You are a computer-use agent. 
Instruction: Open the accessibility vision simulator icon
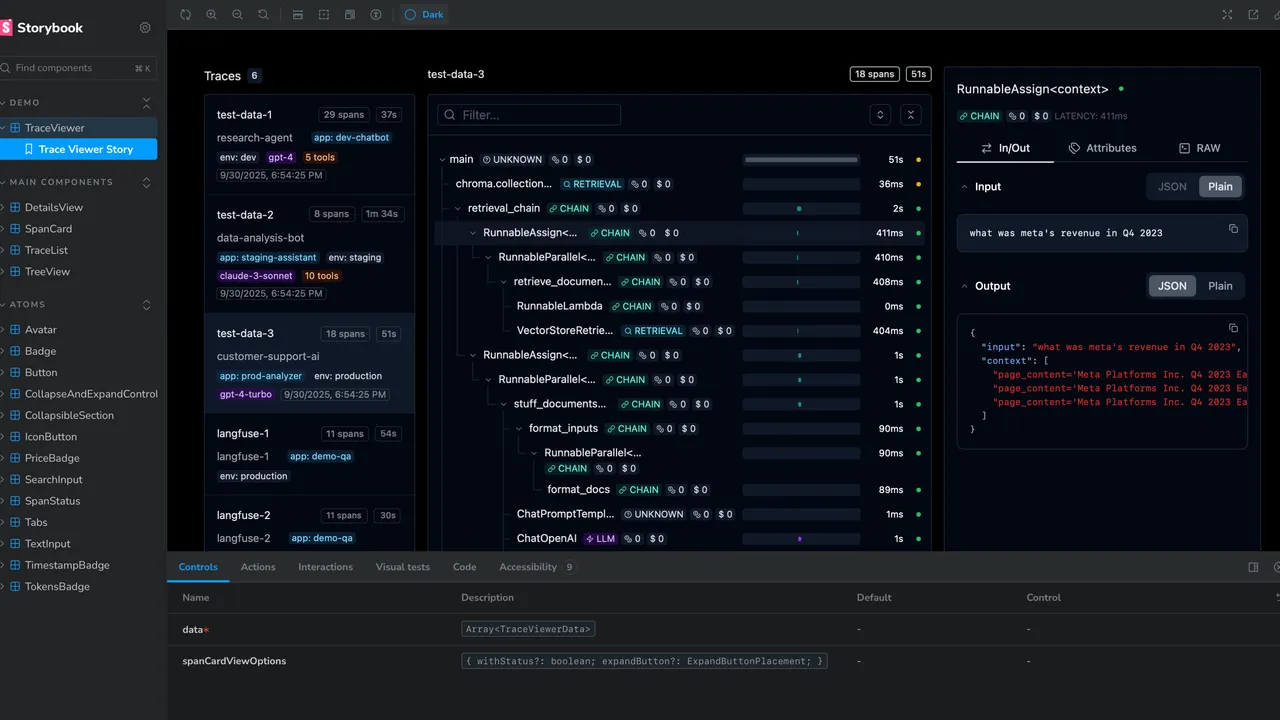(x=376, y=15)
